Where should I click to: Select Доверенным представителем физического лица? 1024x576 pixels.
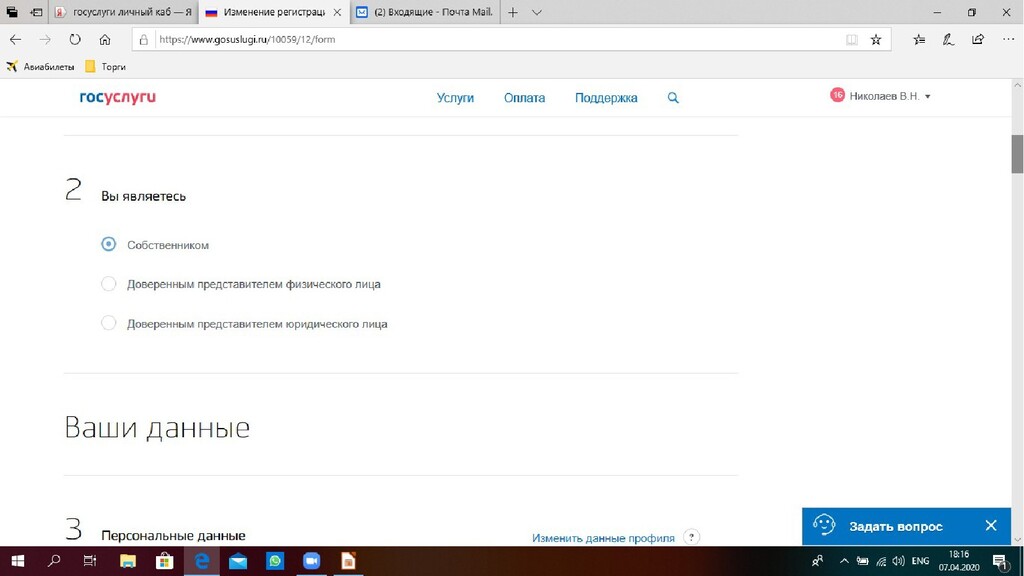(x=108, y=284)
